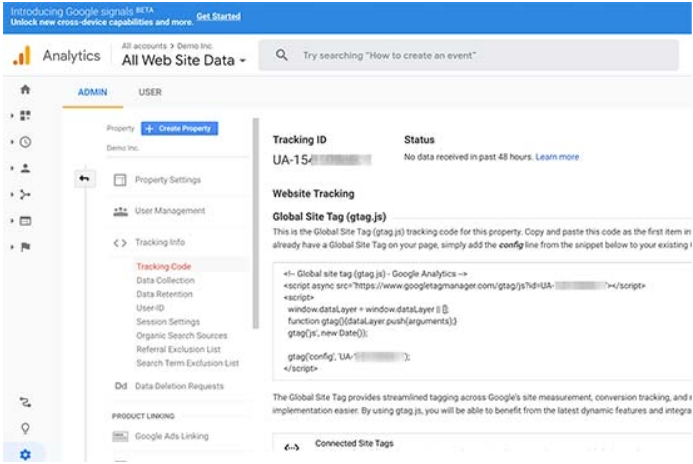693x464 pixels.
Task: Click the 'All accounts' breadcrumb text
Action: pos(144,46)
